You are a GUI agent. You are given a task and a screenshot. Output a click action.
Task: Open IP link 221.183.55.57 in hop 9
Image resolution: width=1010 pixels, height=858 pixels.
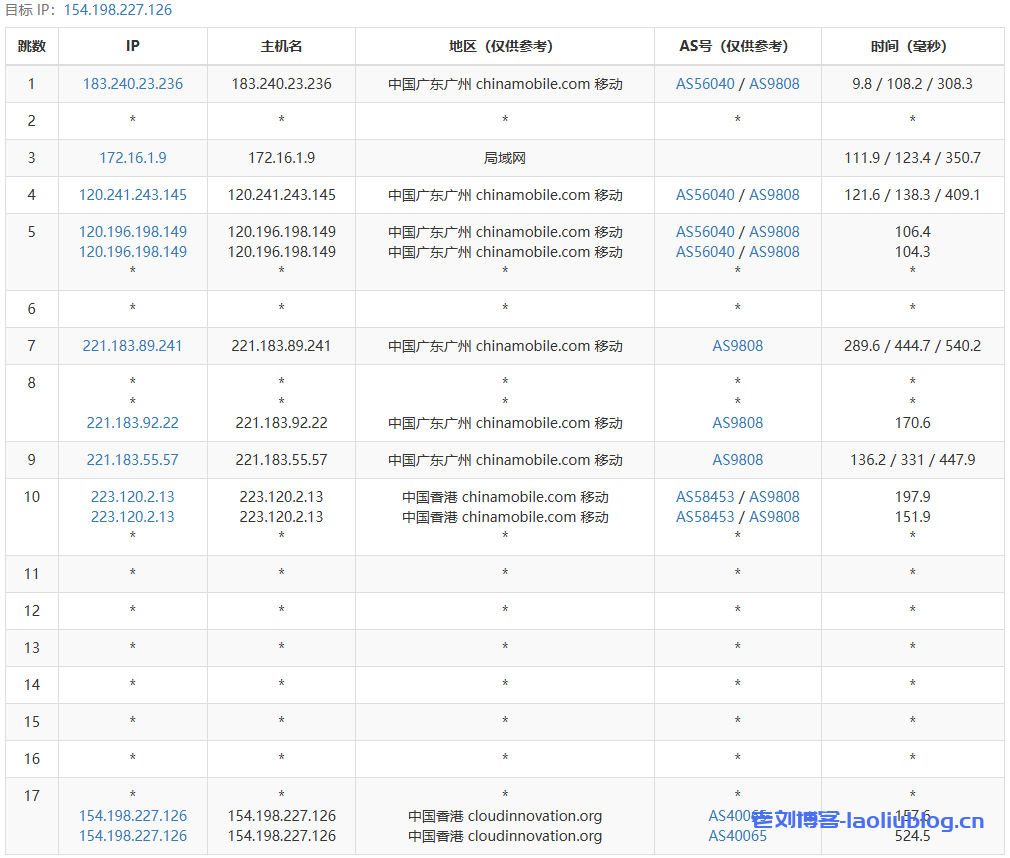click(133, 460)
